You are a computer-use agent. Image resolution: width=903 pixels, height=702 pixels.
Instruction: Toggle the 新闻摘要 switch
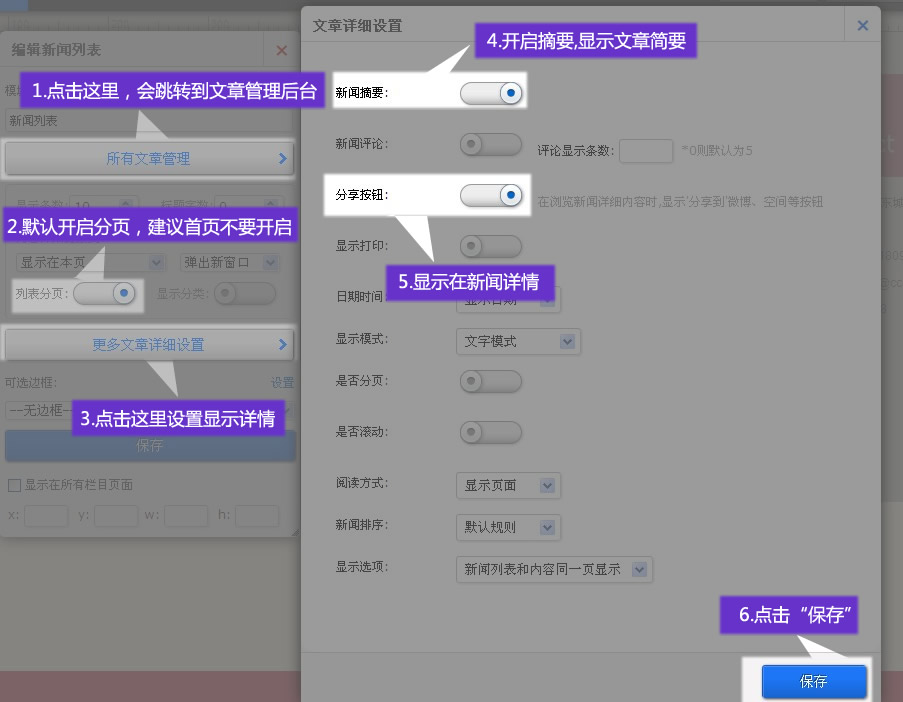click(x=491, y=93)
